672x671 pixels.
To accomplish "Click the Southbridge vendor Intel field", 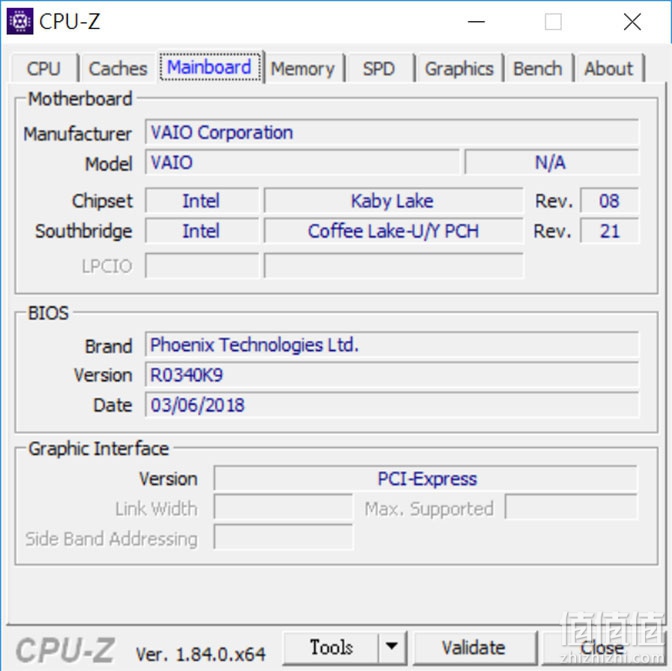I will click(x=202, y=231).
